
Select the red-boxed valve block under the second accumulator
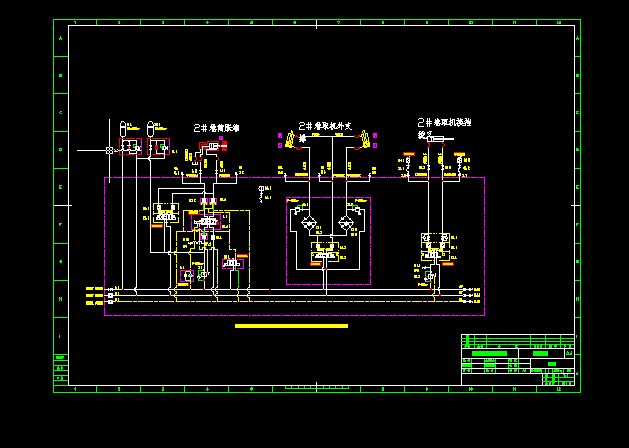(158, 147)
